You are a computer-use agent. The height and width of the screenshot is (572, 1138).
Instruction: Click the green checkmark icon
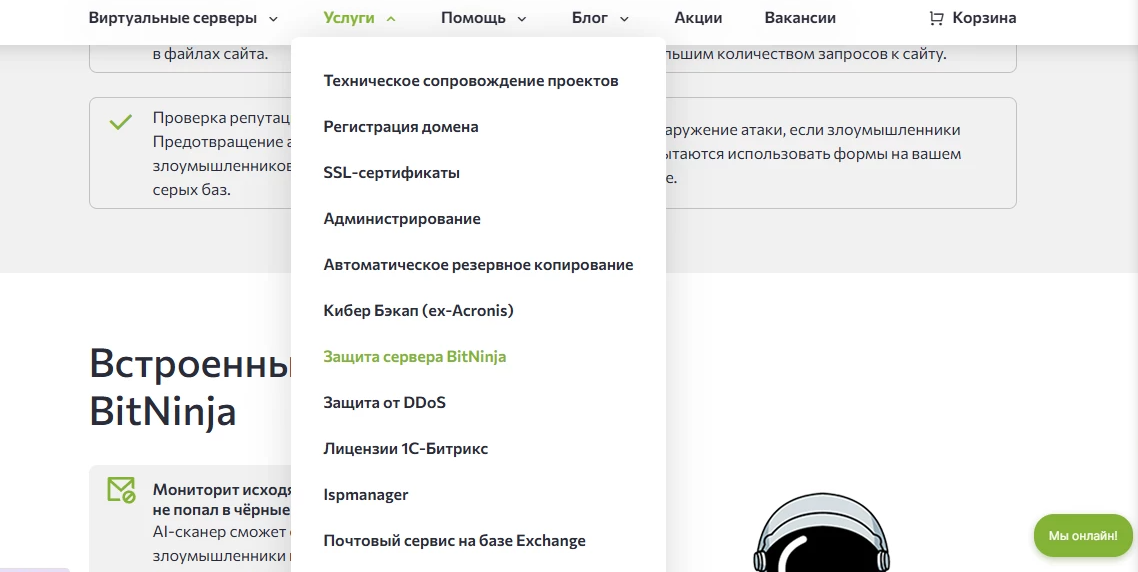[x=121, y=123]
